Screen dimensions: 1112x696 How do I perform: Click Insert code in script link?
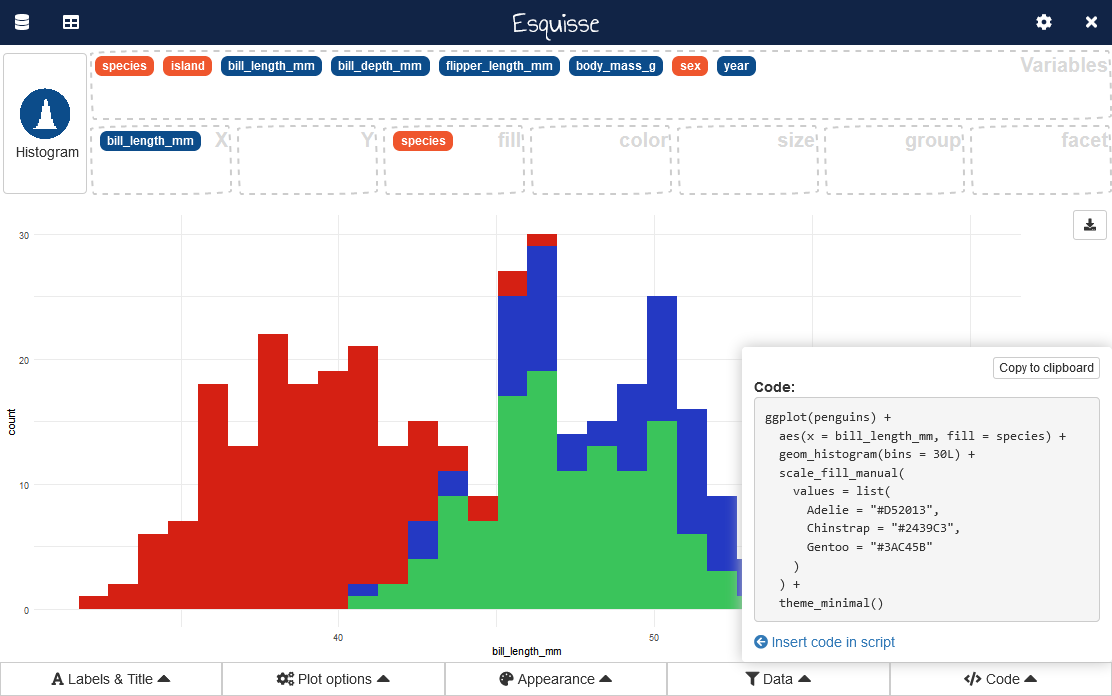coord(832,642)
